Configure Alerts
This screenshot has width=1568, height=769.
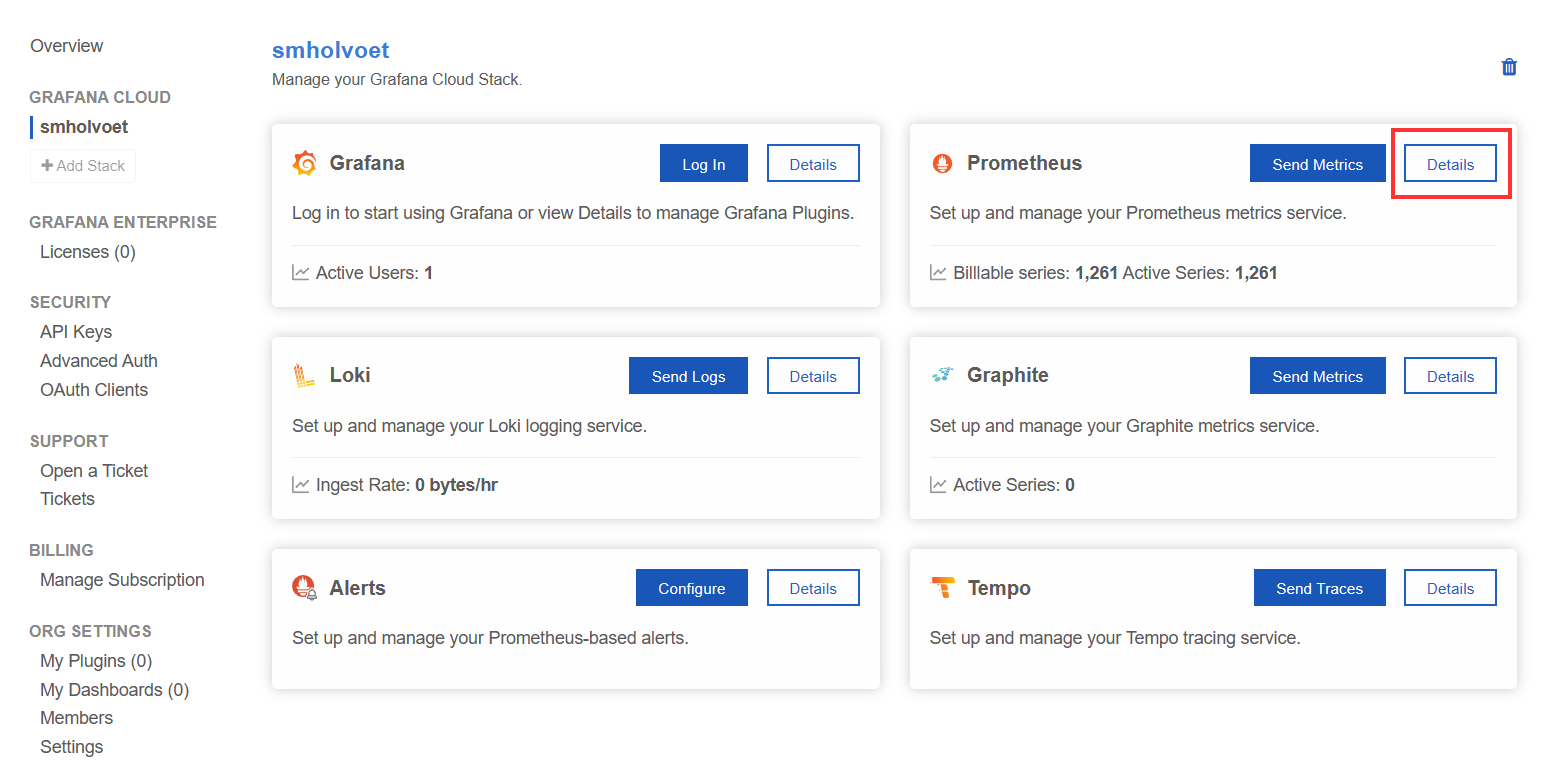click(x=692, y=587)
